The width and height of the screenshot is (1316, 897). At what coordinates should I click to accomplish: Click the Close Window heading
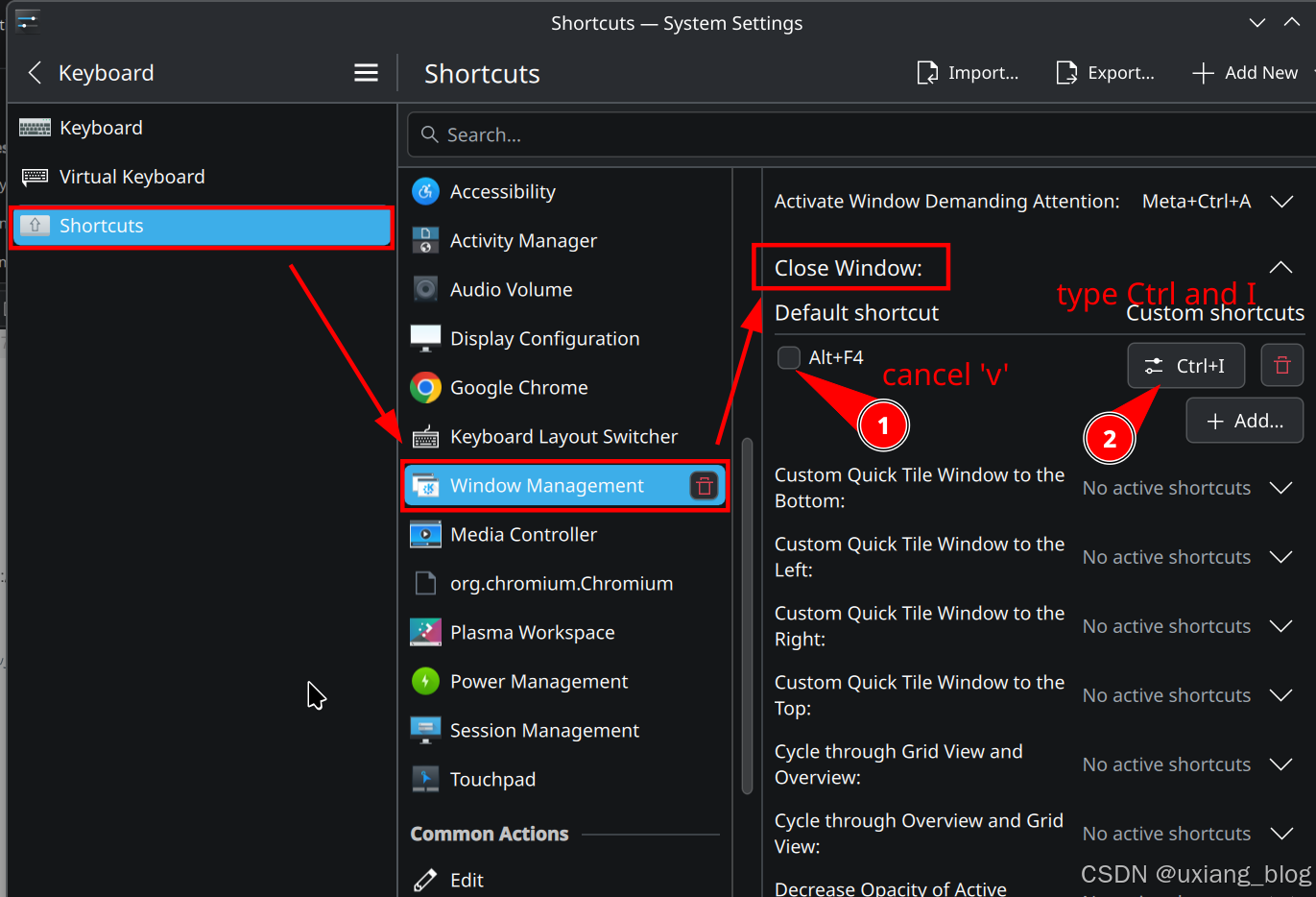[x=849, y=268]
